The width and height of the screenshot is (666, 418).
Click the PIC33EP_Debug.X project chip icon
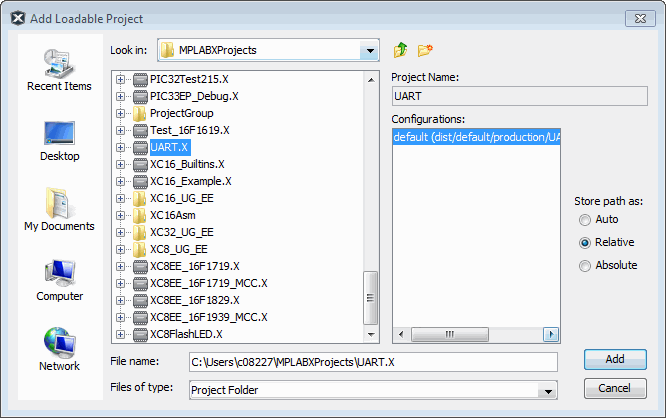pyautogui.click(x=140, y=96)
